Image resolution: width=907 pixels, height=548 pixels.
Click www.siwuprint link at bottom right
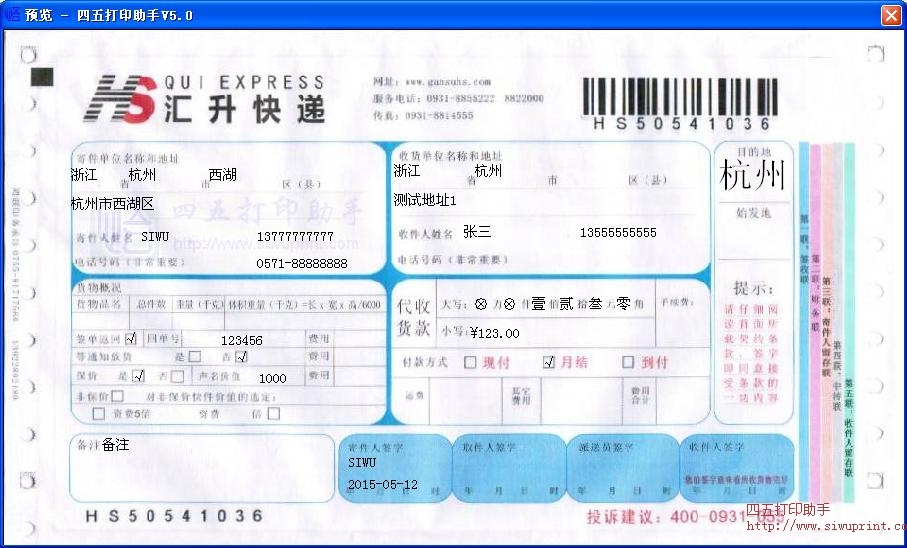pos(827,526)
